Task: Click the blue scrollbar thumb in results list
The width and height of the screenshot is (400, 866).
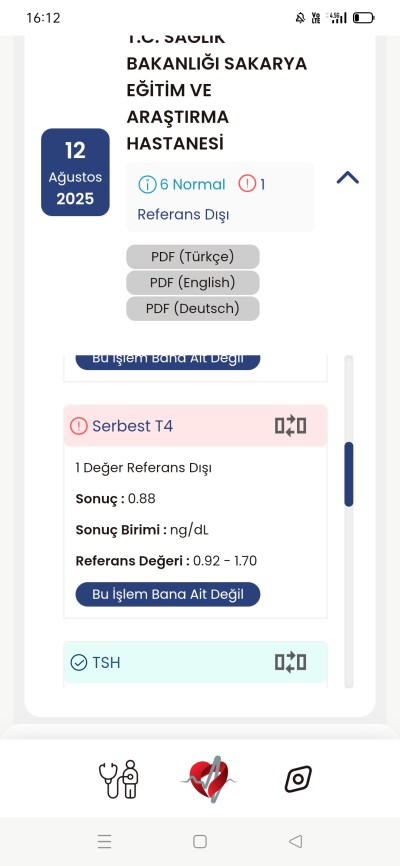Action: pos(349,474)
